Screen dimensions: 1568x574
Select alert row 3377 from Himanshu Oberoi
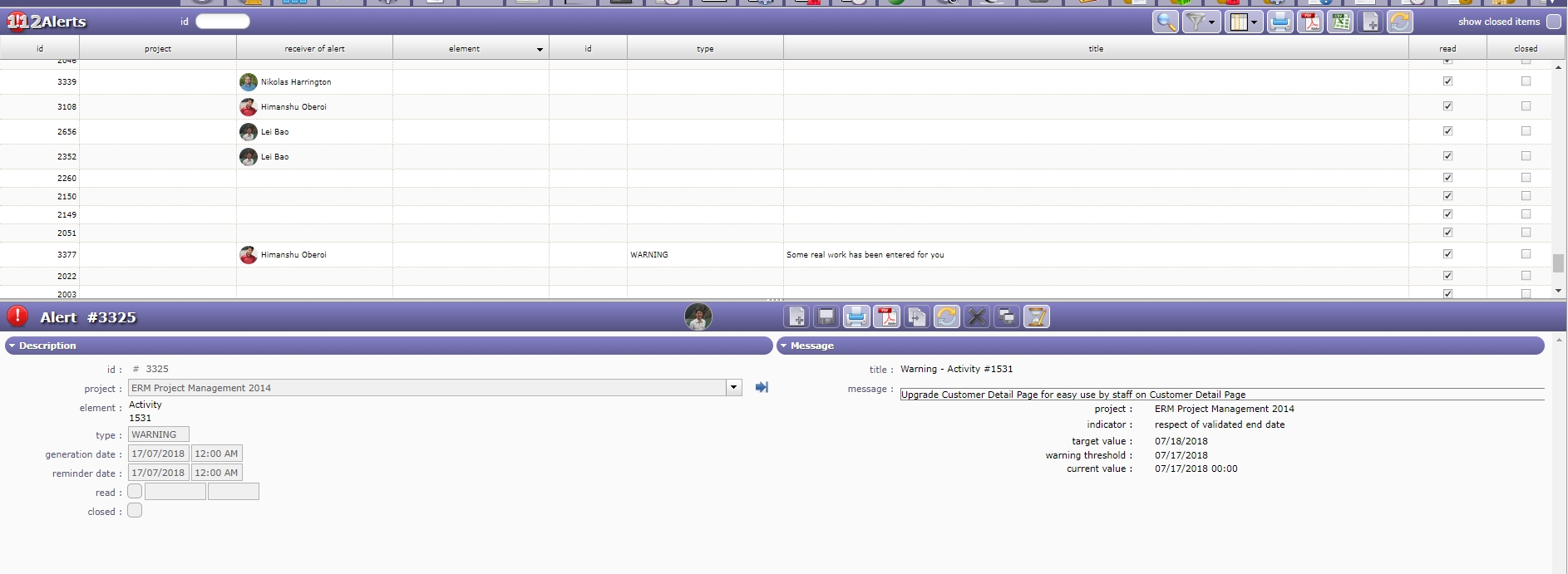(x=499, y=255)
